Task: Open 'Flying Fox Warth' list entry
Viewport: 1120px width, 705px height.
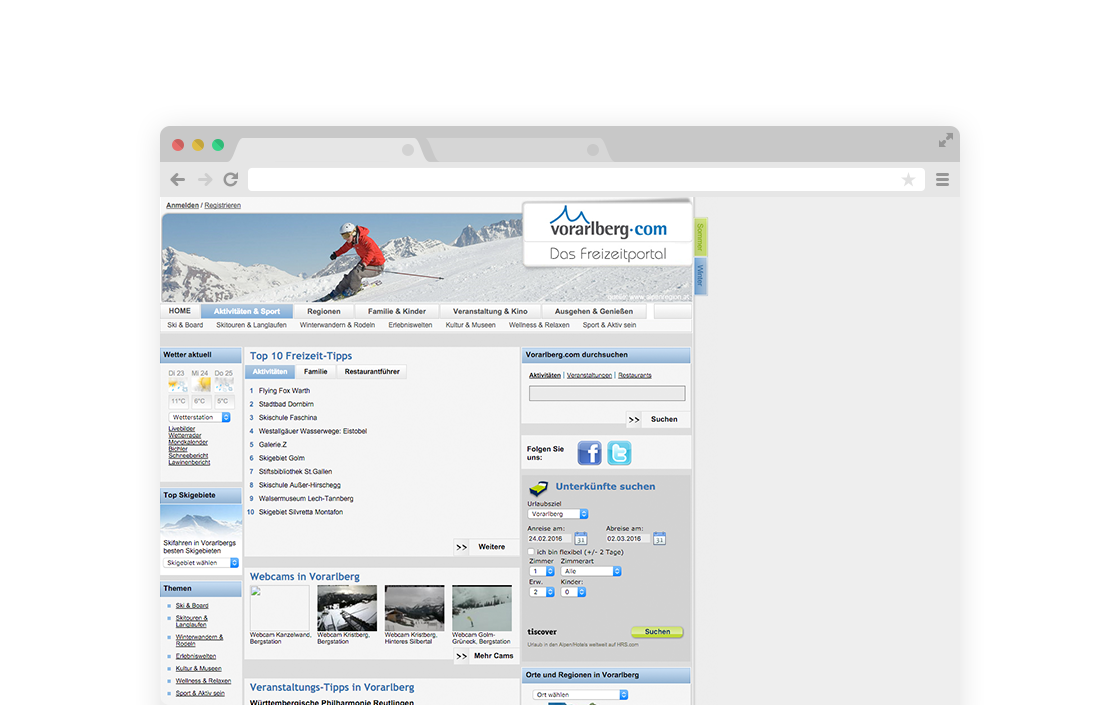Action: [284, 391]
